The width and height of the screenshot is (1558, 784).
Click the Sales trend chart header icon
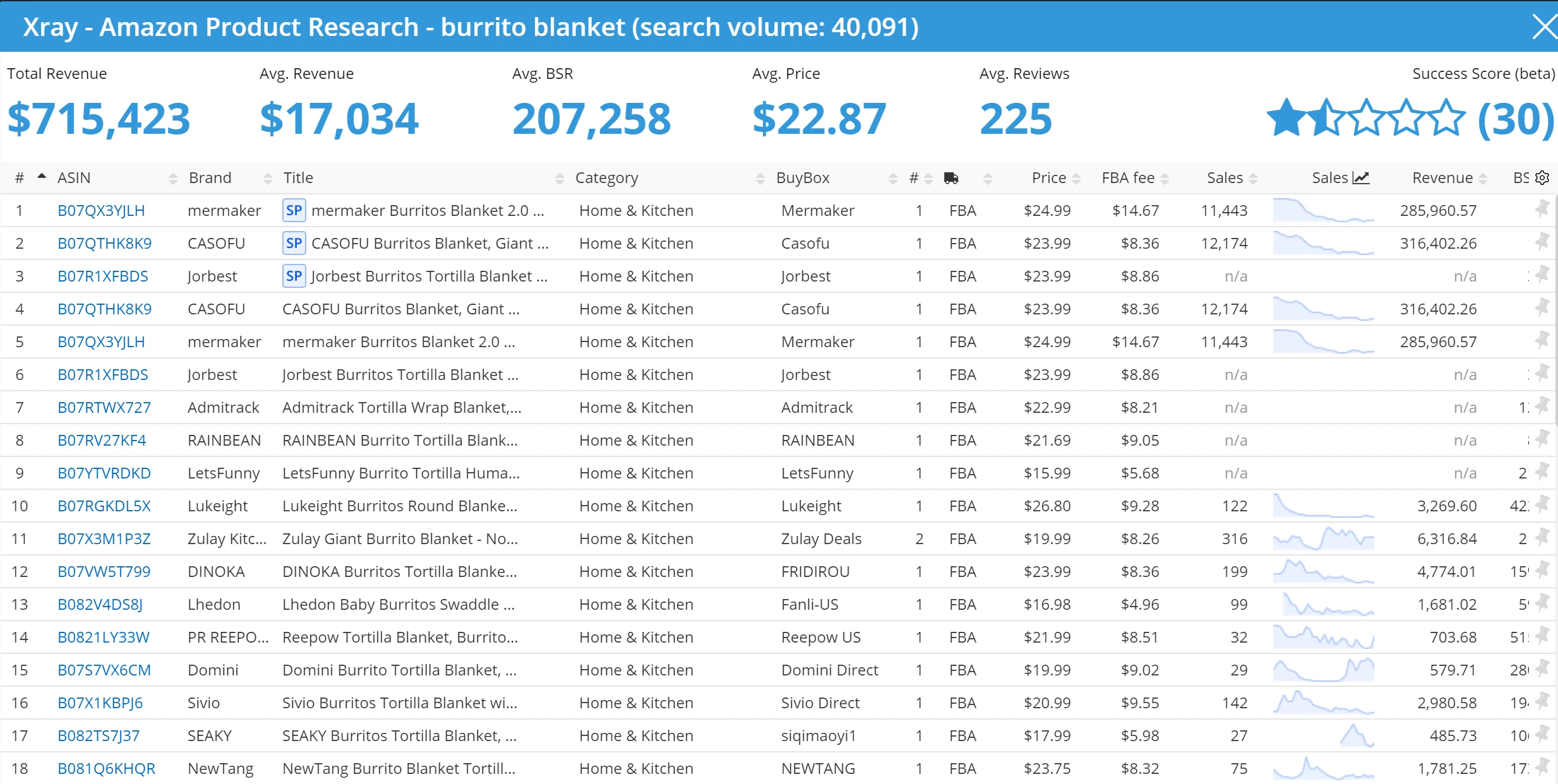tap(1361, 178)
